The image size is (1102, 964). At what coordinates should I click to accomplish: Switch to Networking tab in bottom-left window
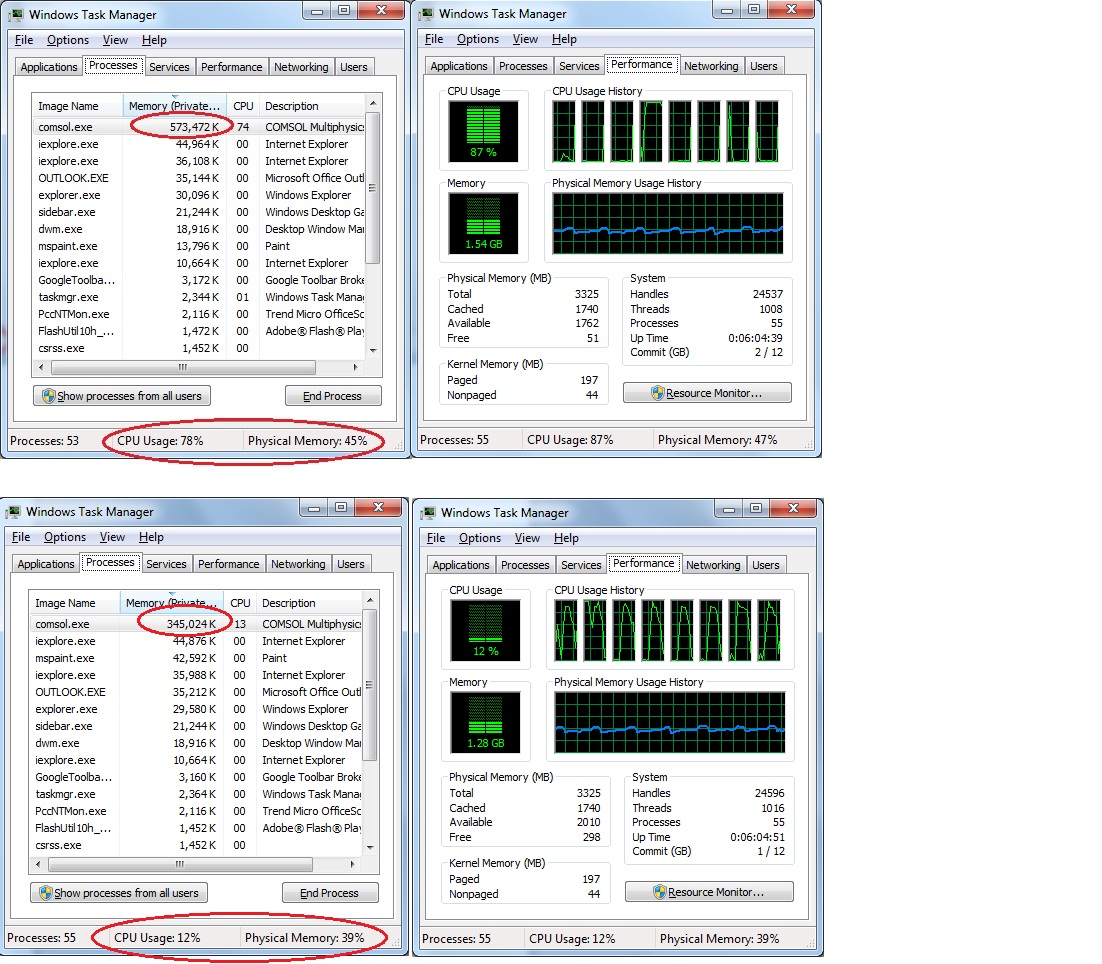tap(298, 564)
